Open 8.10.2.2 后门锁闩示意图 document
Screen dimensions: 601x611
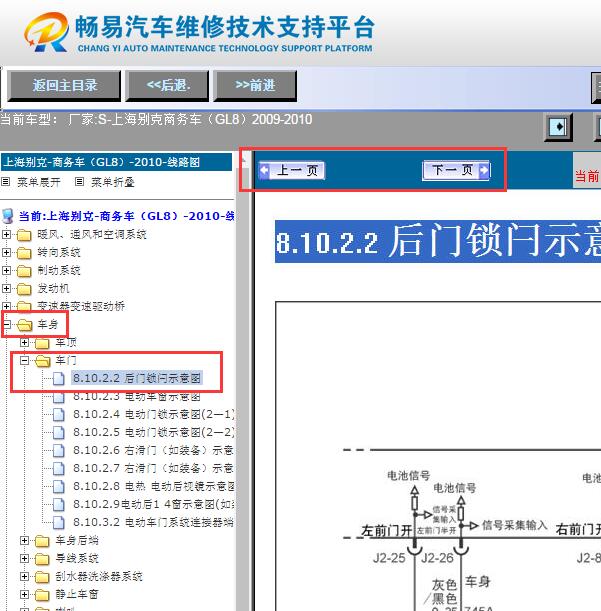[x=137, y=378]
